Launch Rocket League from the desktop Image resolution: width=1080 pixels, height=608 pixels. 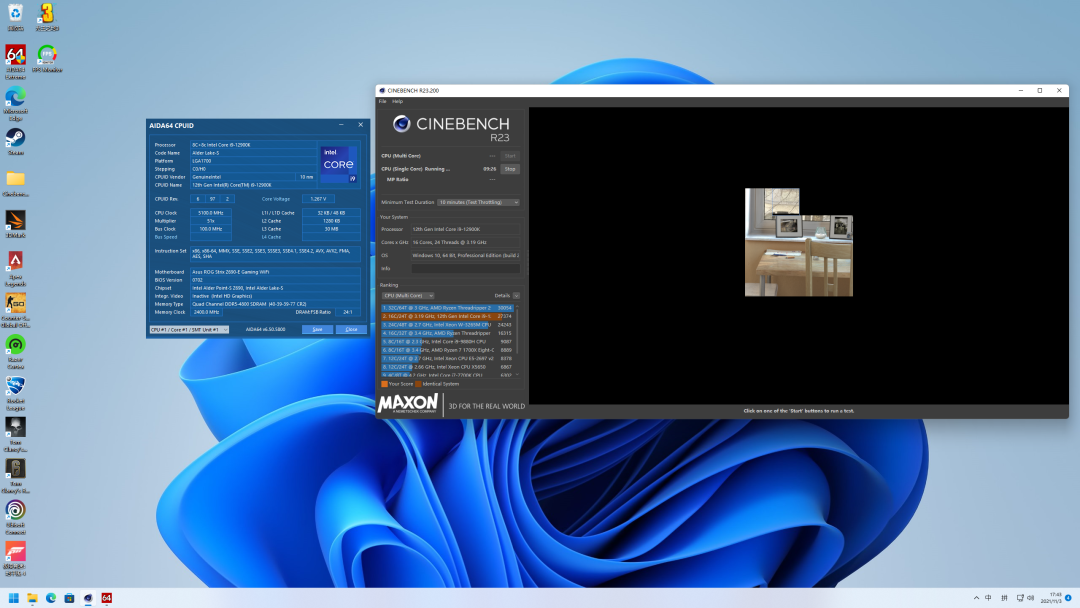point(15,393)
